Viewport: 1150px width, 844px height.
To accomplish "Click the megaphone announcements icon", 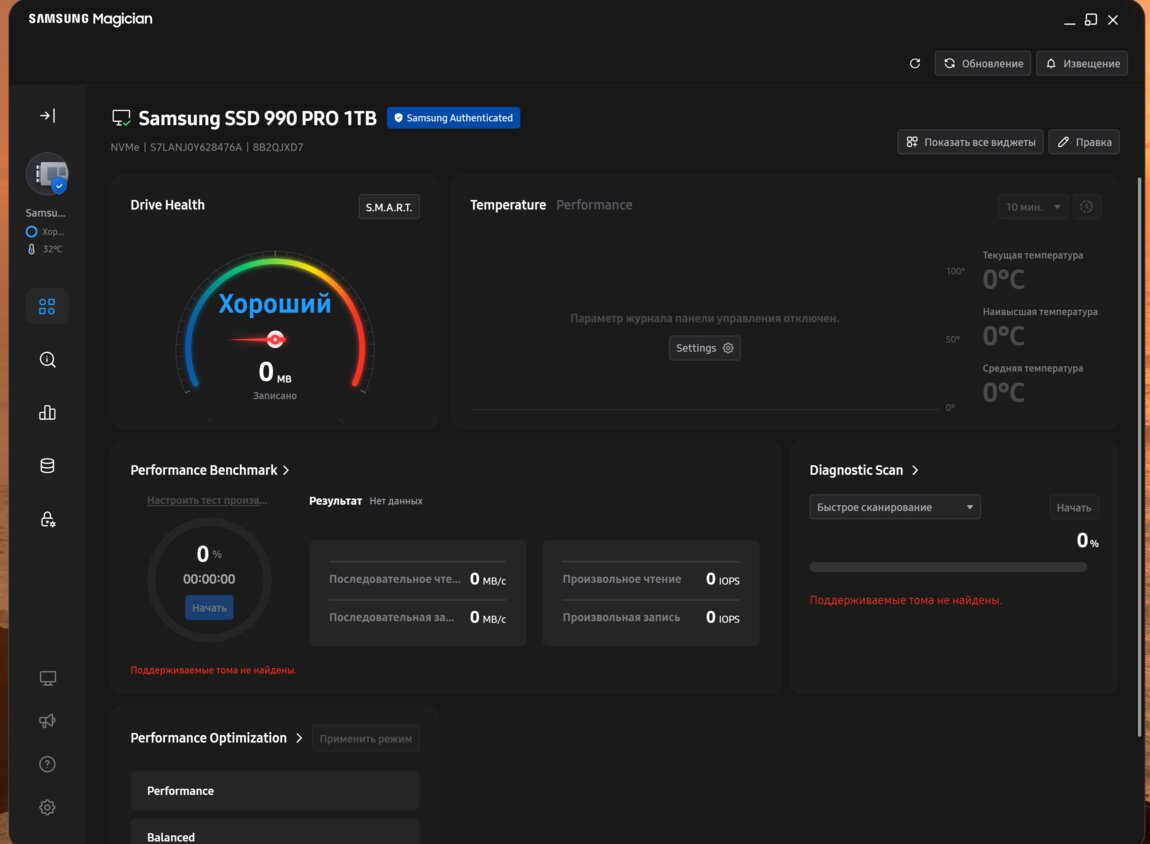I will pos(47,721).
